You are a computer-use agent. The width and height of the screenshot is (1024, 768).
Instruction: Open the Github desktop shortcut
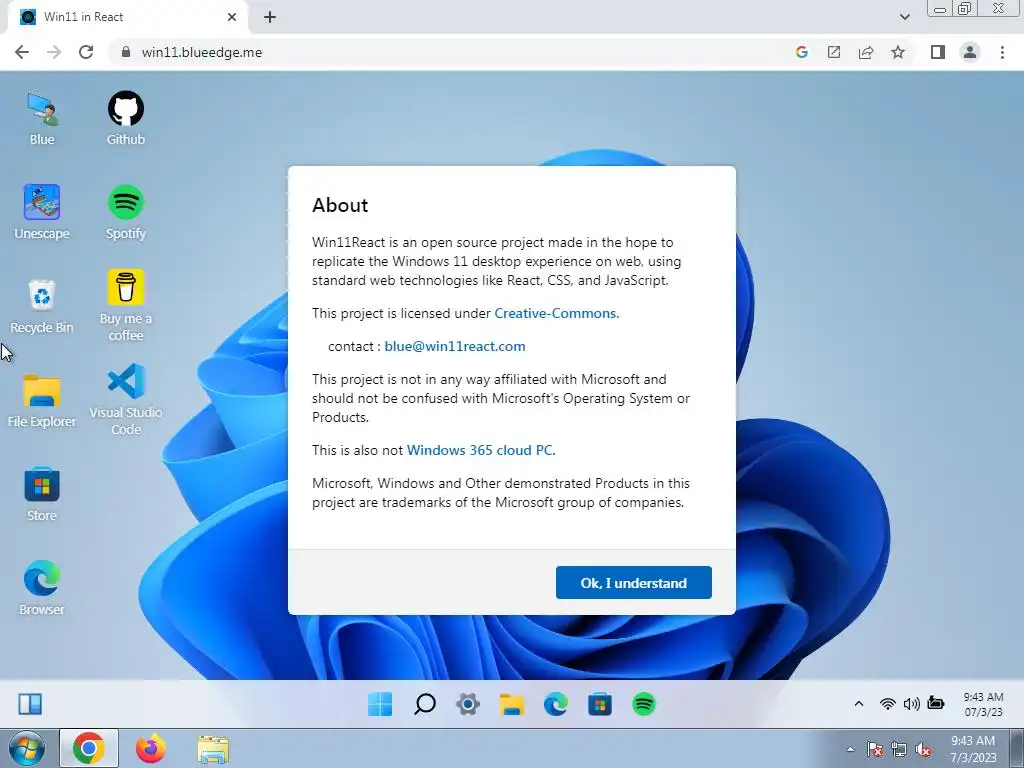pos(125,119)
